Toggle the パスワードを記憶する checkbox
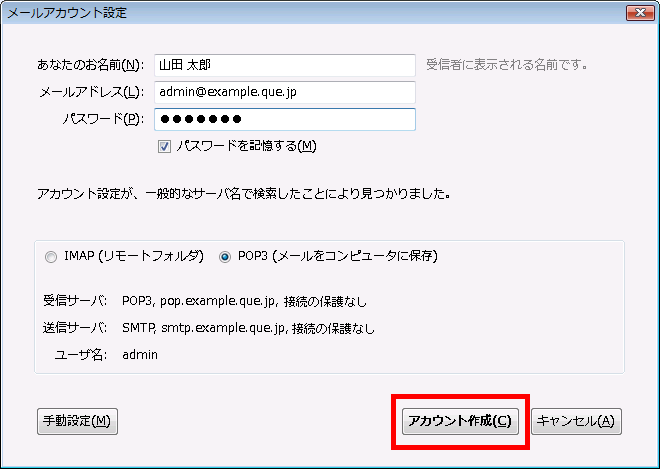660x469 pixels. (x=164, y=146)
